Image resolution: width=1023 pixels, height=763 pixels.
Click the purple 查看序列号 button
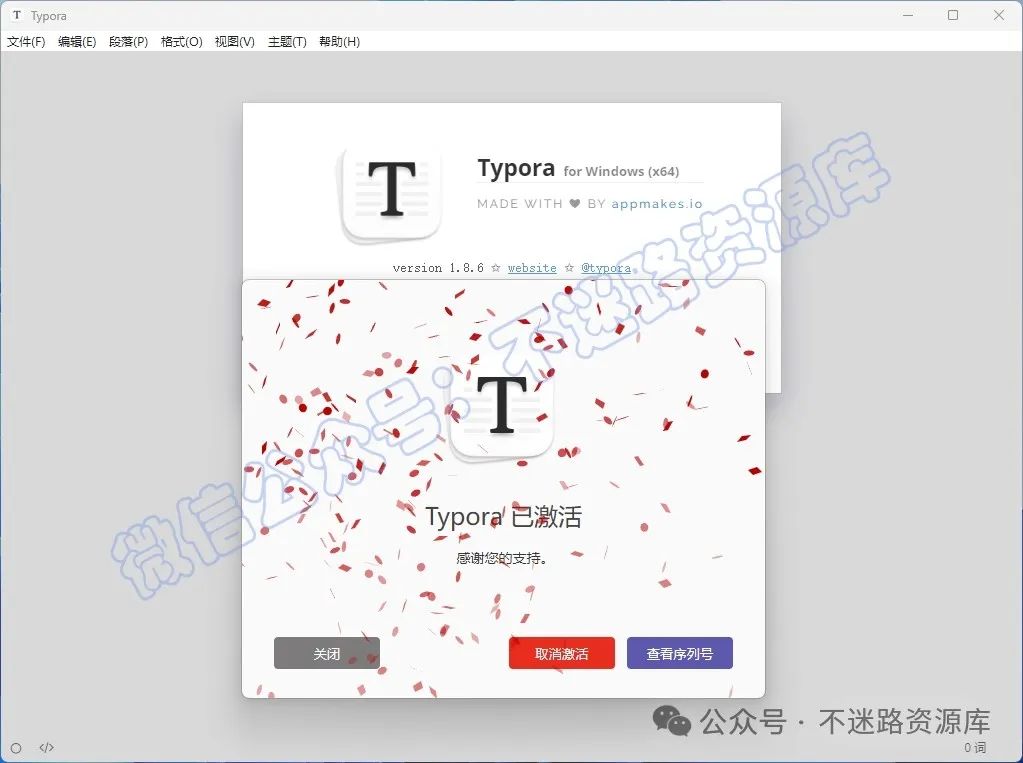click(680, 653)
